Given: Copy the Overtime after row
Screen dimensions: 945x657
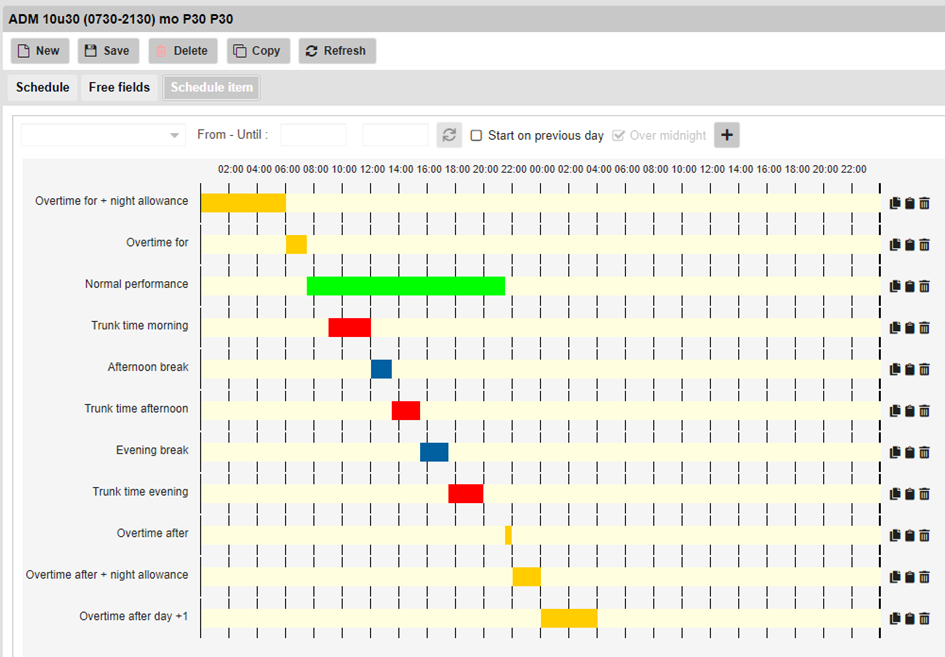Looking at the screenshot, I should 895,536.
